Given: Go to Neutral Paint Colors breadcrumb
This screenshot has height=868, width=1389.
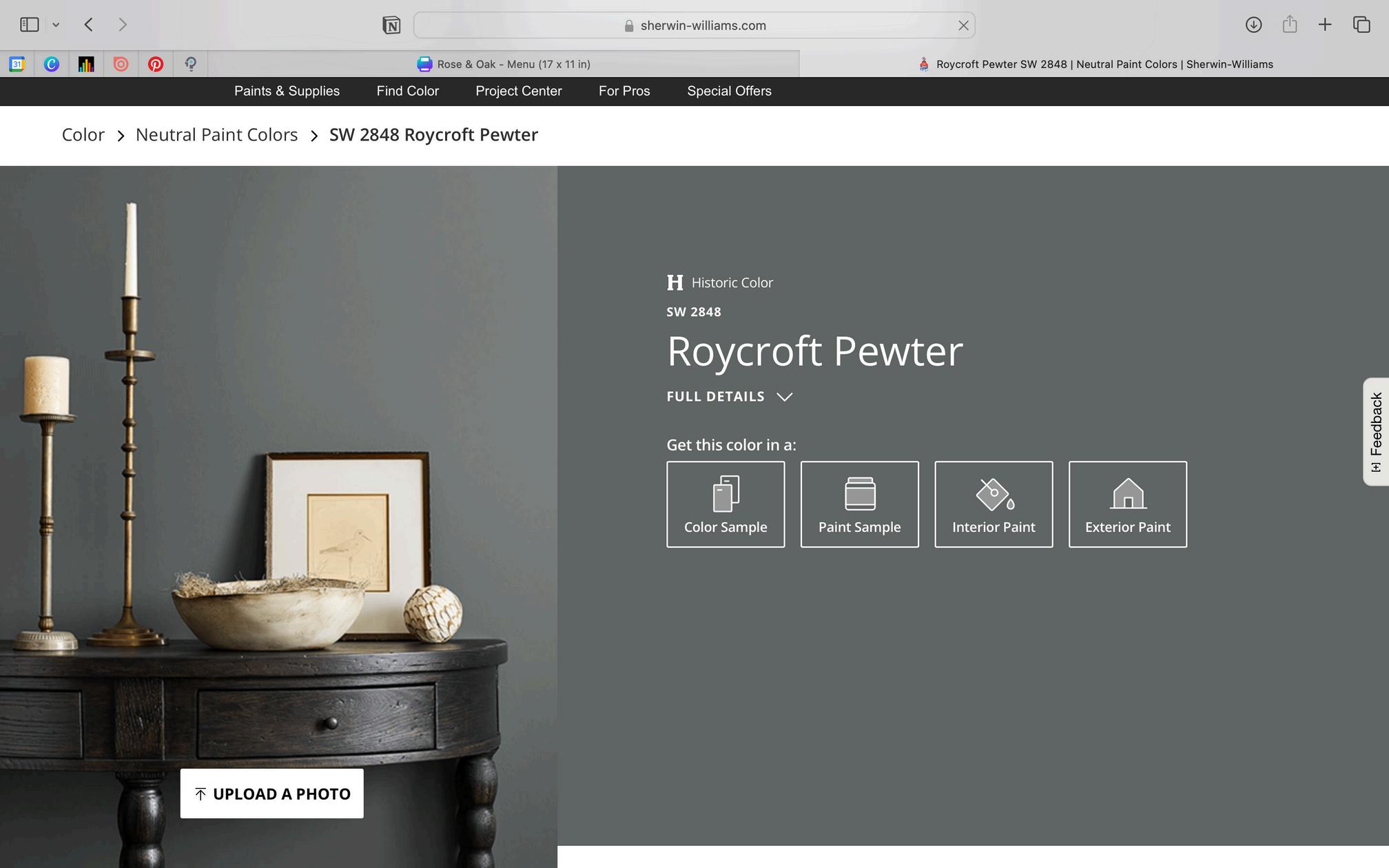Looking at the screenshot, I should [216, 135].
